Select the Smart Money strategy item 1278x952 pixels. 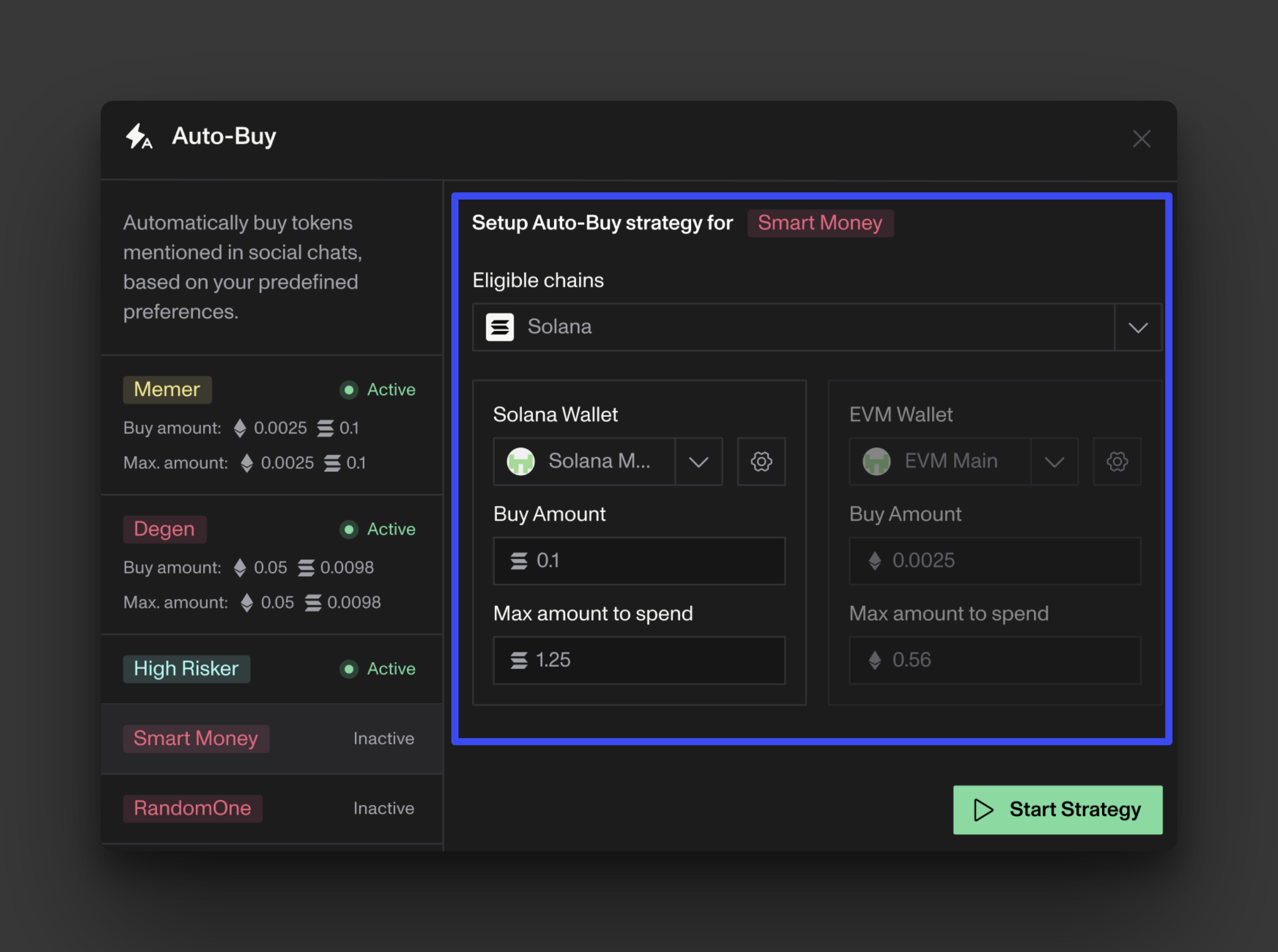click(196, 739)
